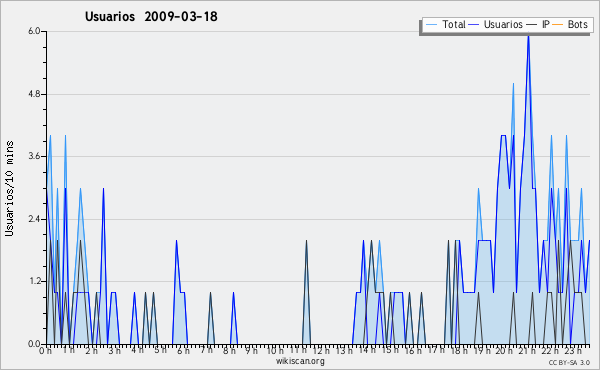The height and width of the screenshot is (370, 600).
Task: Click the 19 h x-axis label
Action: (x=482, y=350)
